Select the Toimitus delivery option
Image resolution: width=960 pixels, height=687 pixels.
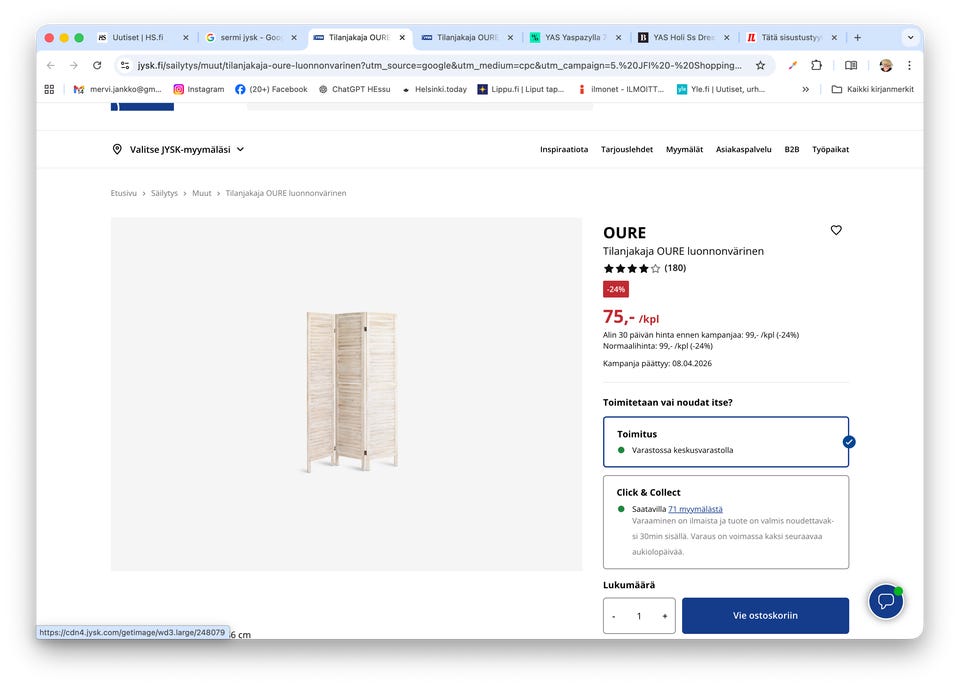[x=726, y=442]
